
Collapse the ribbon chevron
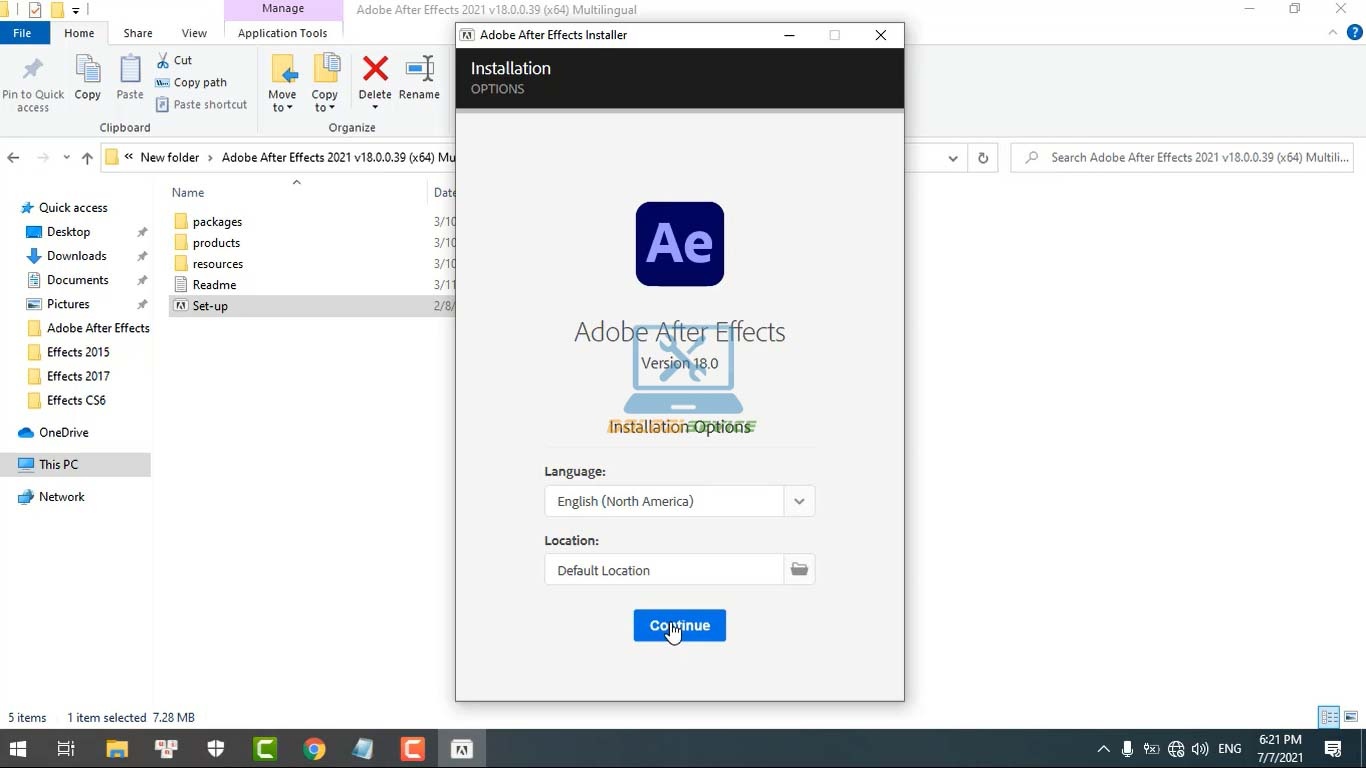[1333, 33]
